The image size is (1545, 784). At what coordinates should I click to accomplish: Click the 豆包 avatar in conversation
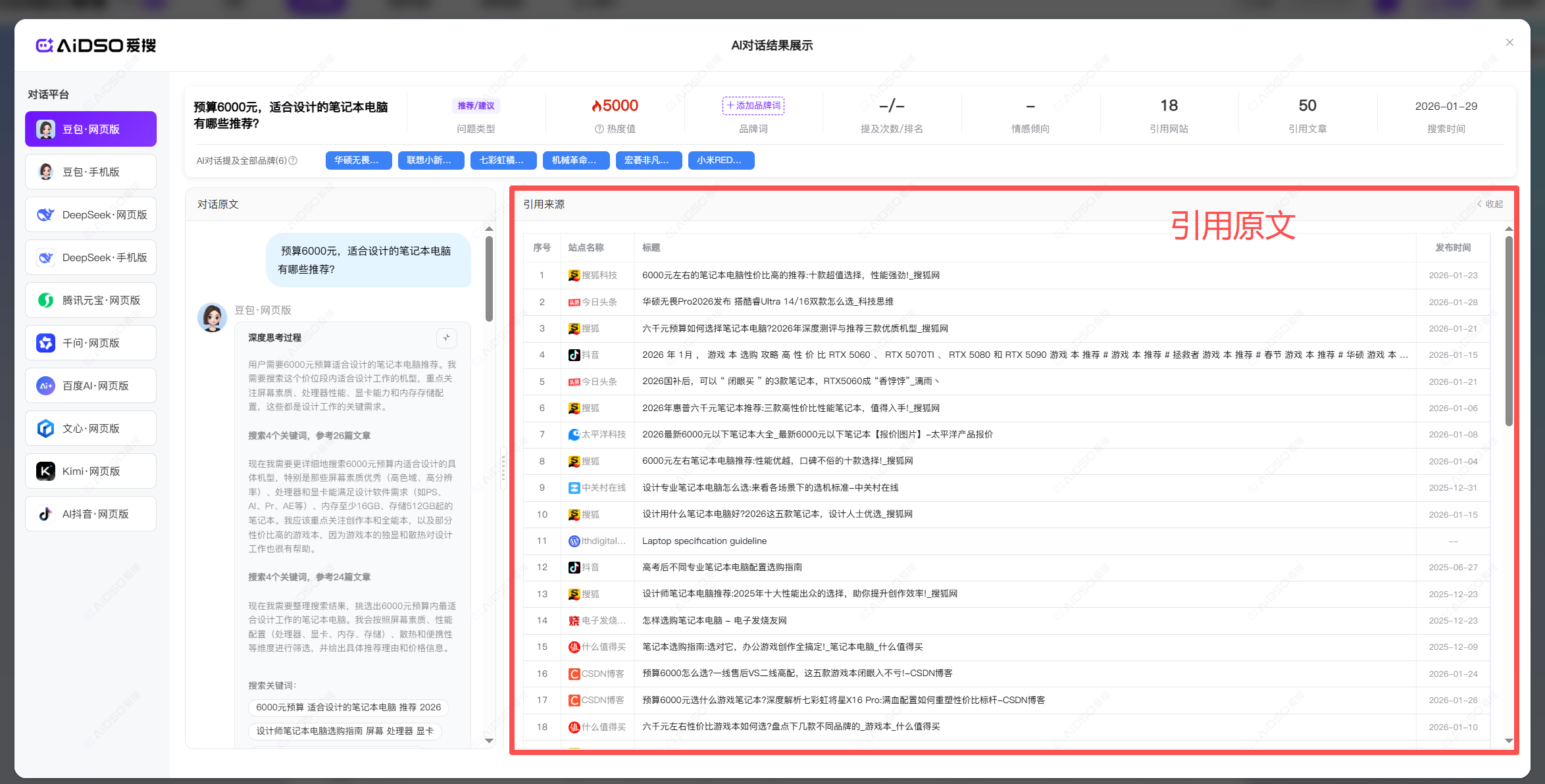click(x=212, y=318)
